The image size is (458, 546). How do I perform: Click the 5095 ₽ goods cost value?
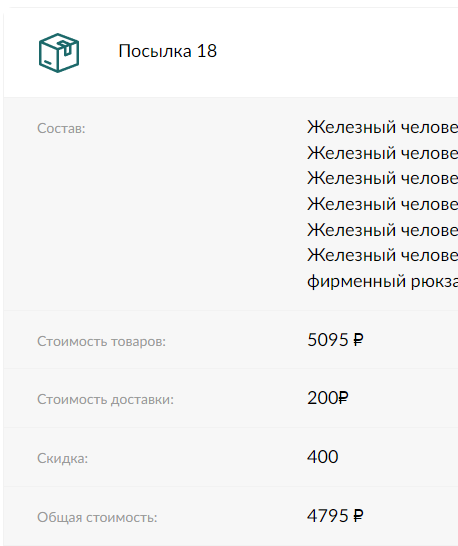(335, 340)
